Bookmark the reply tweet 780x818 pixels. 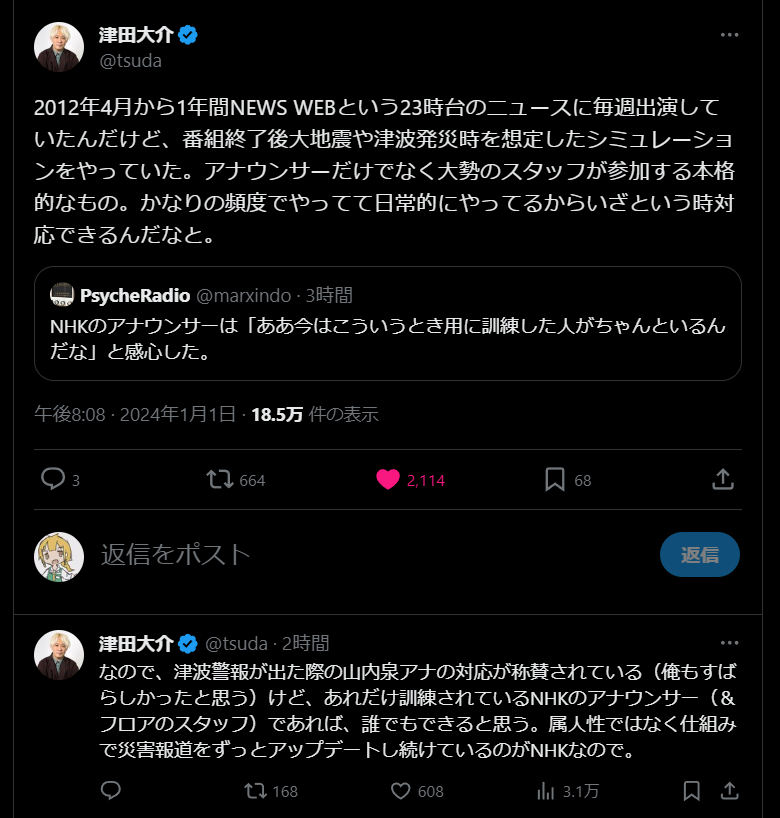(x=691, y=791)
